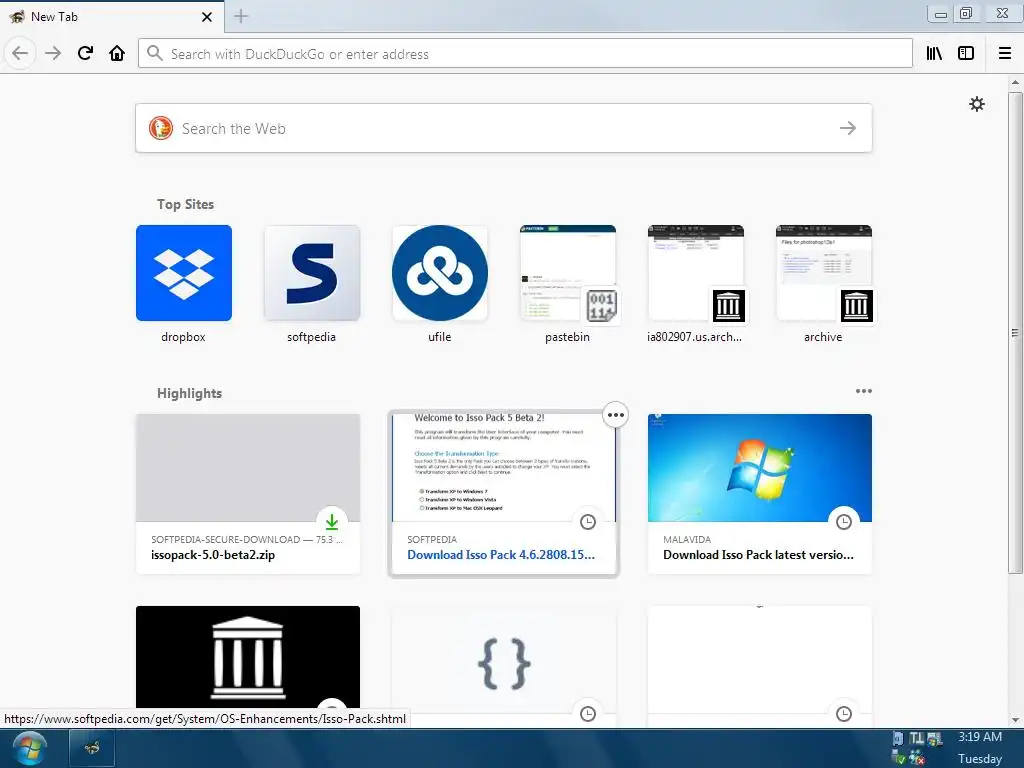Click the page vertical scrollbar
This screenshot has height=768, width=1024.
click(x=1015, y=333)
